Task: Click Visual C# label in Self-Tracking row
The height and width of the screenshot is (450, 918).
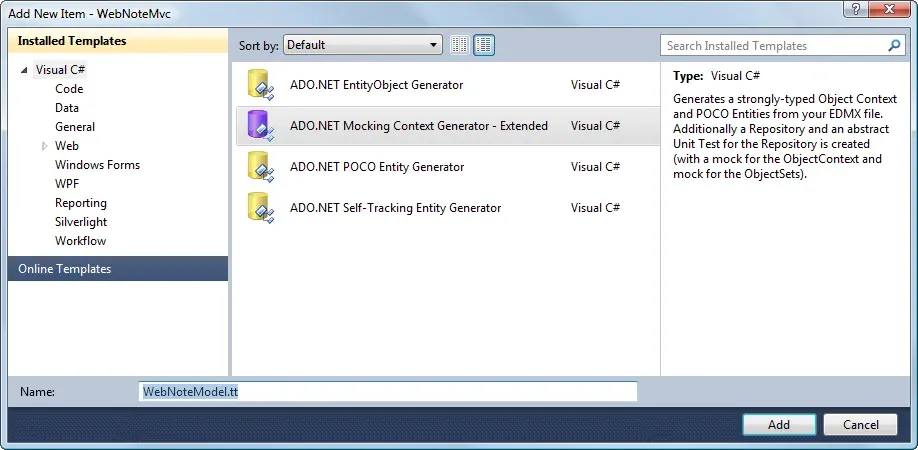Action: (595, 208)
